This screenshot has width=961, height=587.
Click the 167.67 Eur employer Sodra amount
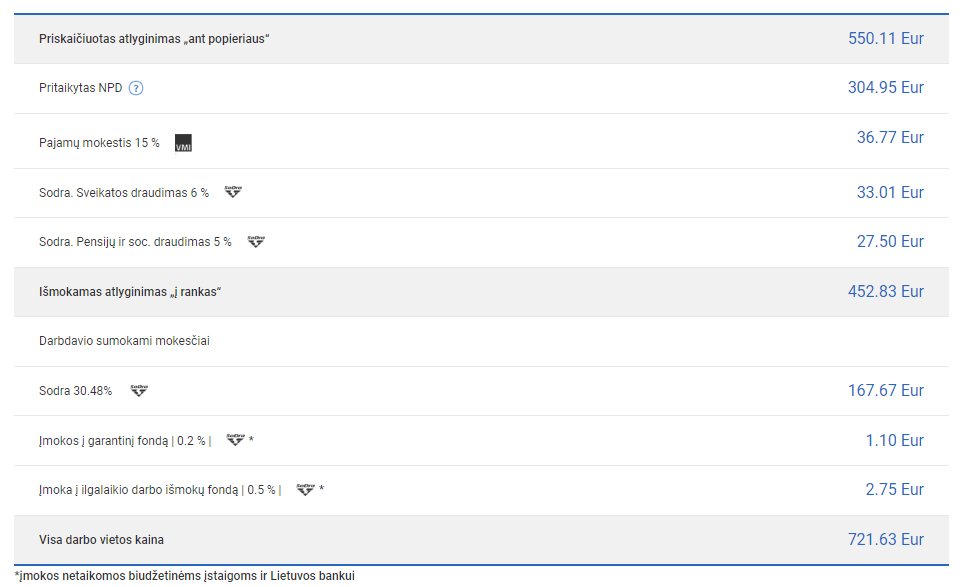tap(885, 390)
